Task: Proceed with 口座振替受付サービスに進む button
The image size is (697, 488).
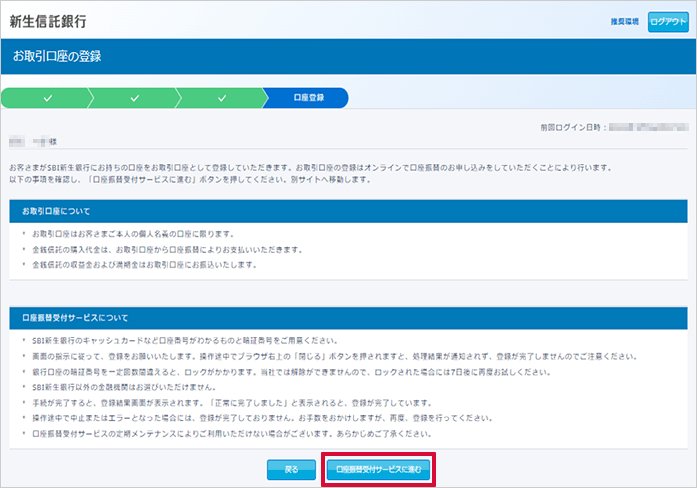Action: click(x=379, y=468)
